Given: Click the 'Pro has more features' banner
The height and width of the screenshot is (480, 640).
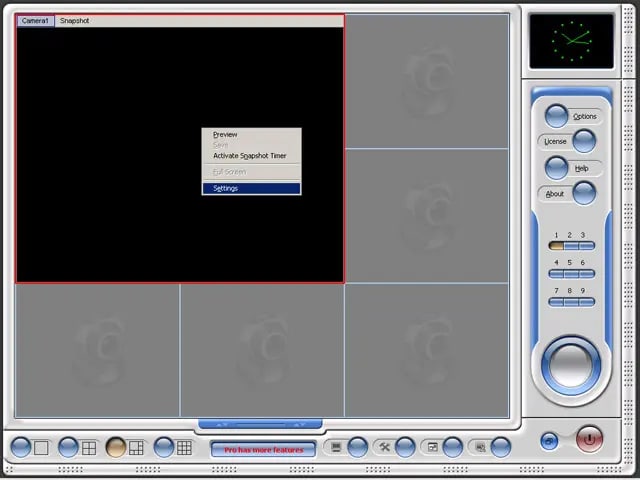Looking at the screenshot, I should pos(263,450).
